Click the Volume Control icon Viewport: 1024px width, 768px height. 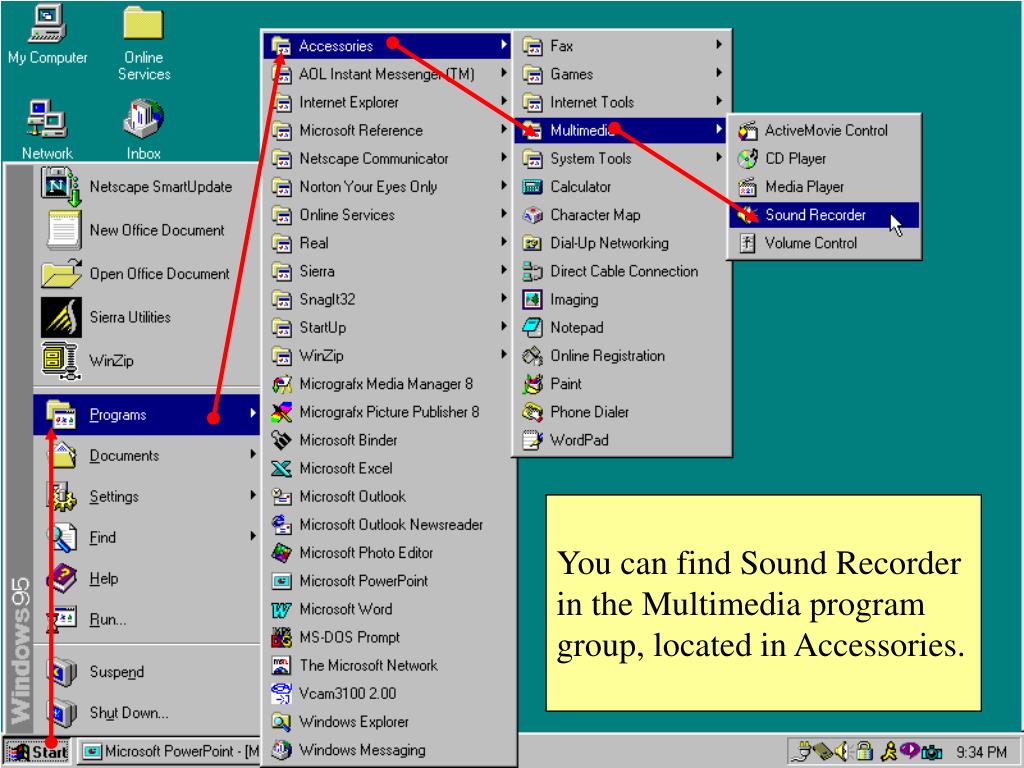(747, 243)
